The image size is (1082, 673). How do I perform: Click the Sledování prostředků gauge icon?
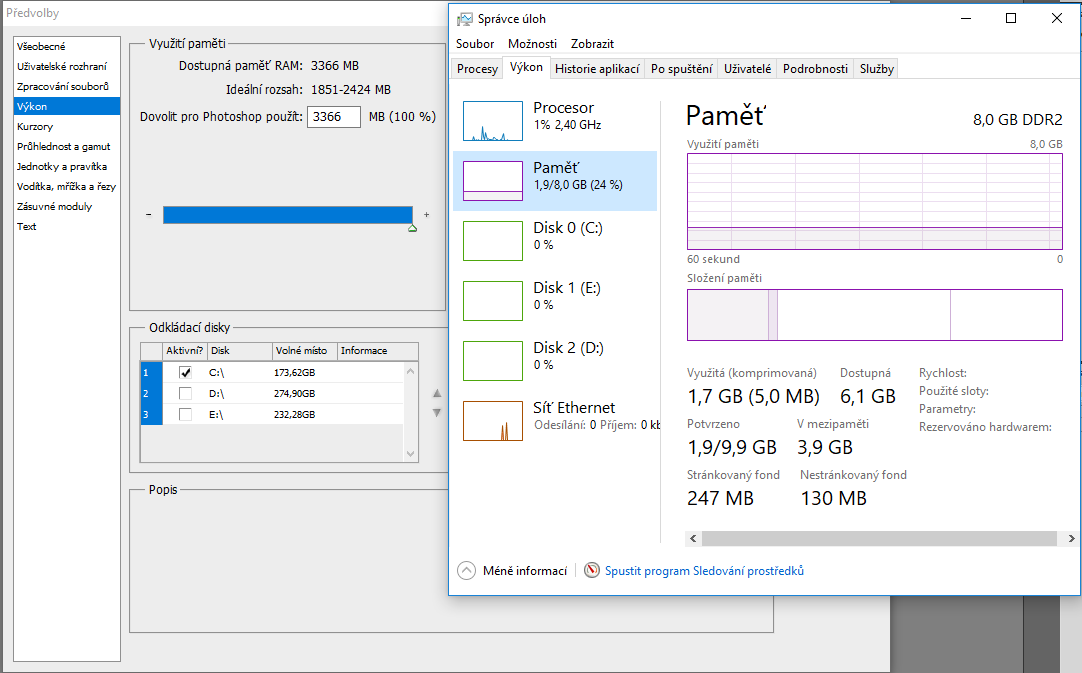click(x=592, y=571)
